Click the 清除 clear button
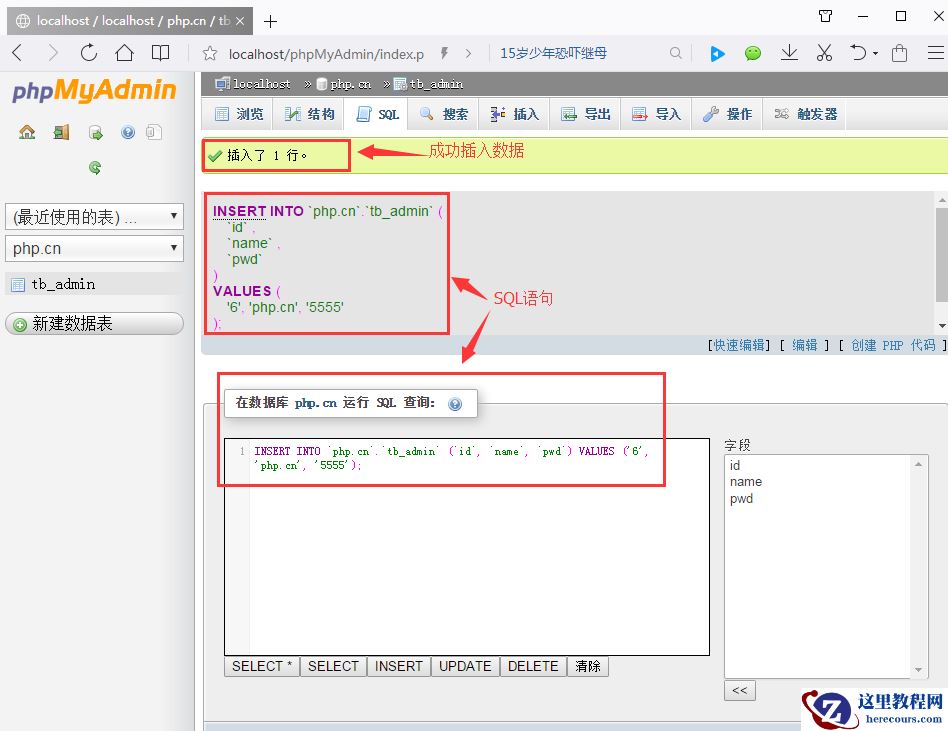The height and width of the screenshot is (731, 948). (x=588, y=666)
